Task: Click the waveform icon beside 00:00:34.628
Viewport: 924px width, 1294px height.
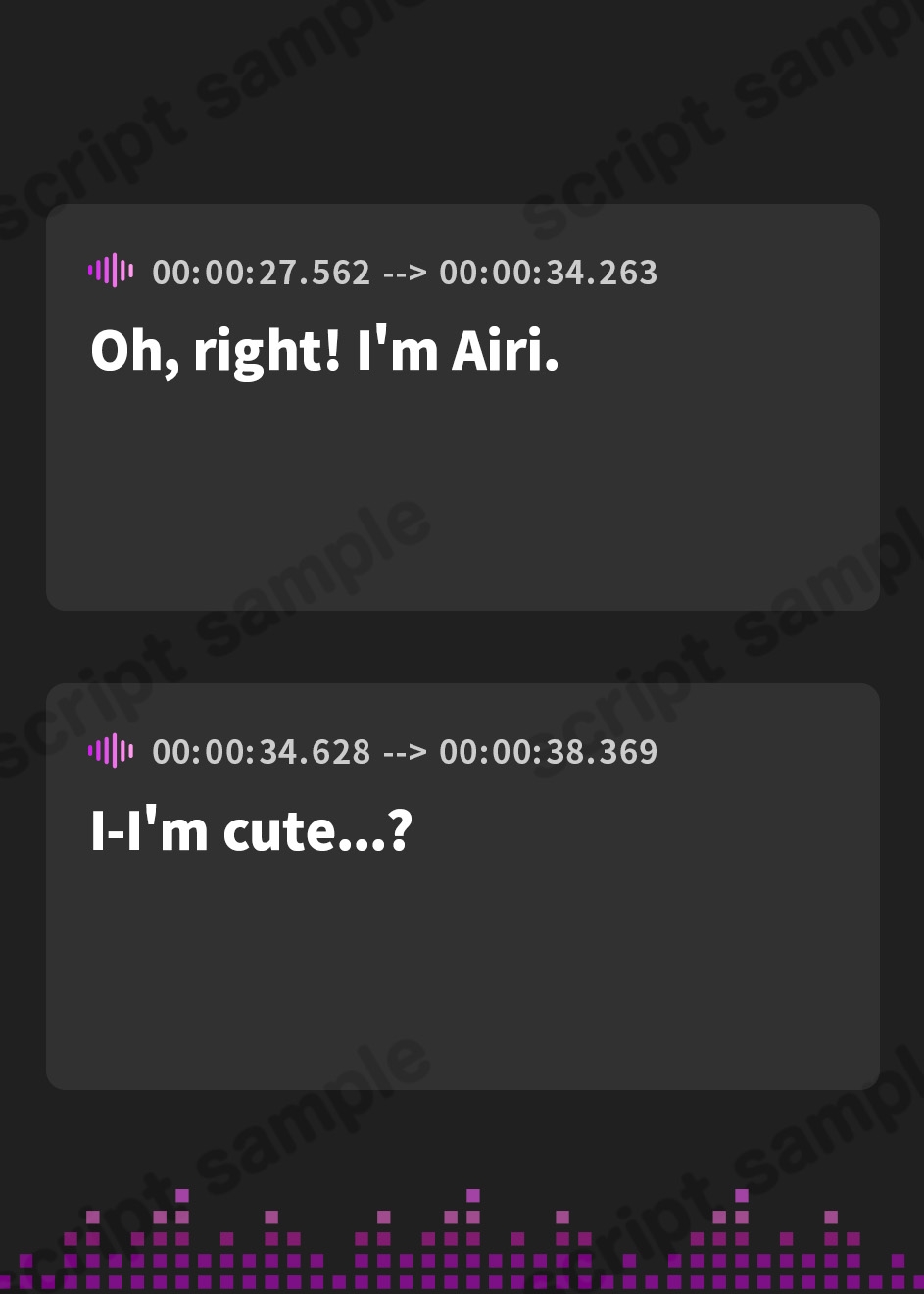Action: click(x=111, y=751)
